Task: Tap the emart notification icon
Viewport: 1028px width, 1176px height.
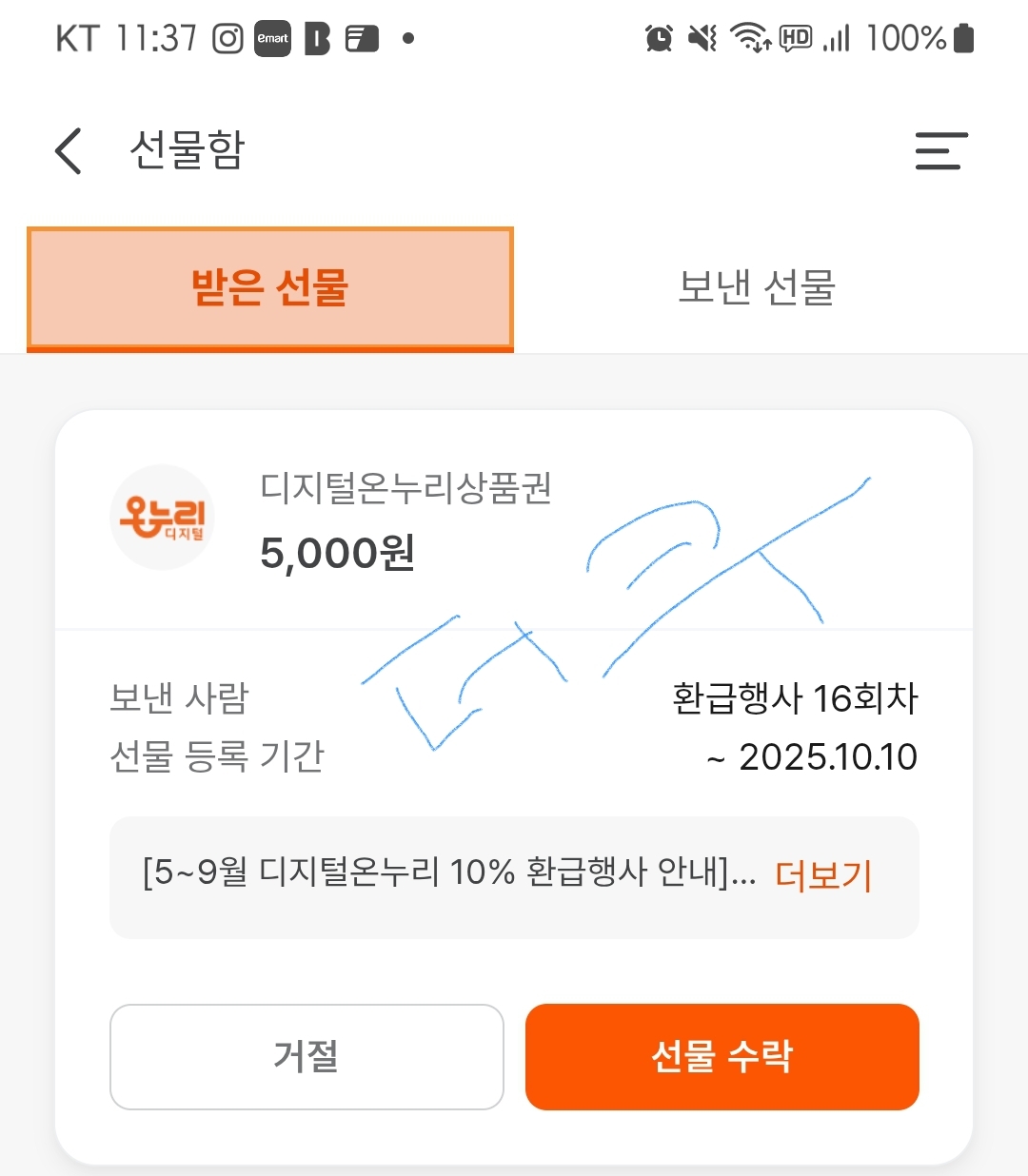Action: point(272,39)
